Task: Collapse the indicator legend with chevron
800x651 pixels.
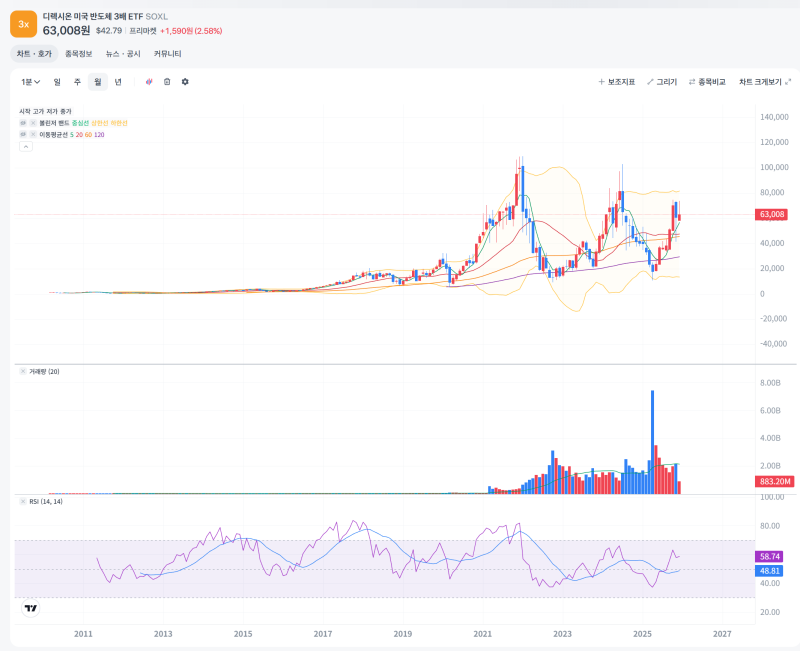Action: pyautogui.click(x=26, y=146)
